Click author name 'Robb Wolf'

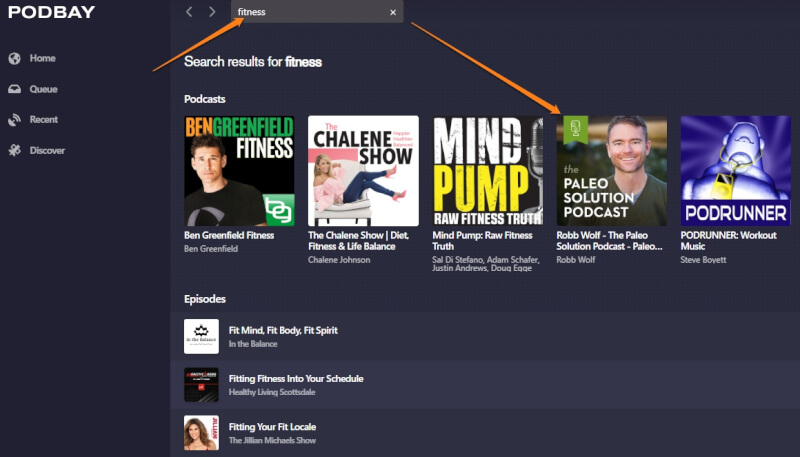pyautogui.click(x=576, y=260)
